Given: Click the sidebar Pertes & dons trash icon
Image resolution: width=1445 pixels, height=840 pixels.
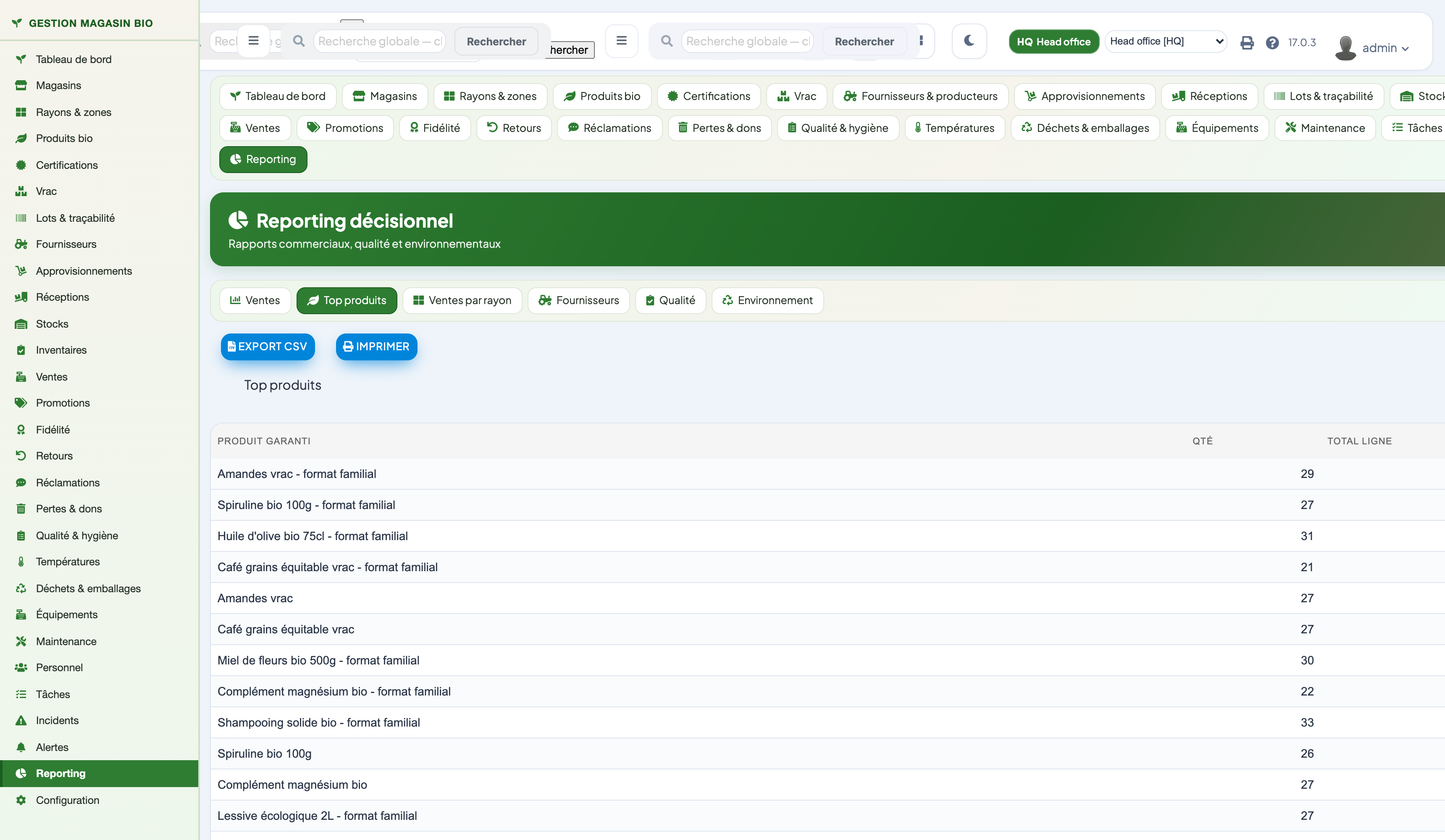Looking at the screenshot, I should click(20, 509).
